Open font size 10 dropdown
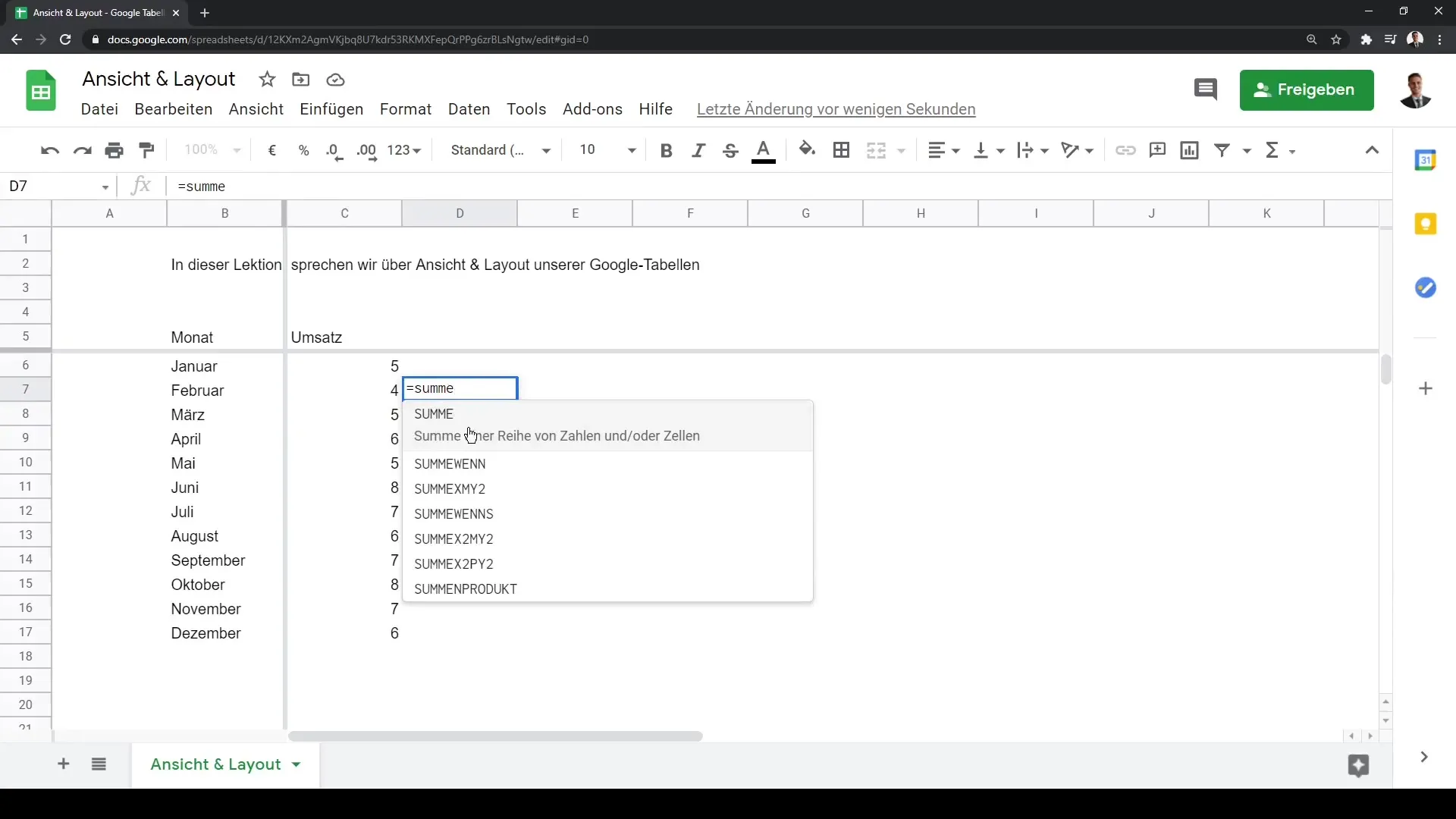 click(607, 150)
